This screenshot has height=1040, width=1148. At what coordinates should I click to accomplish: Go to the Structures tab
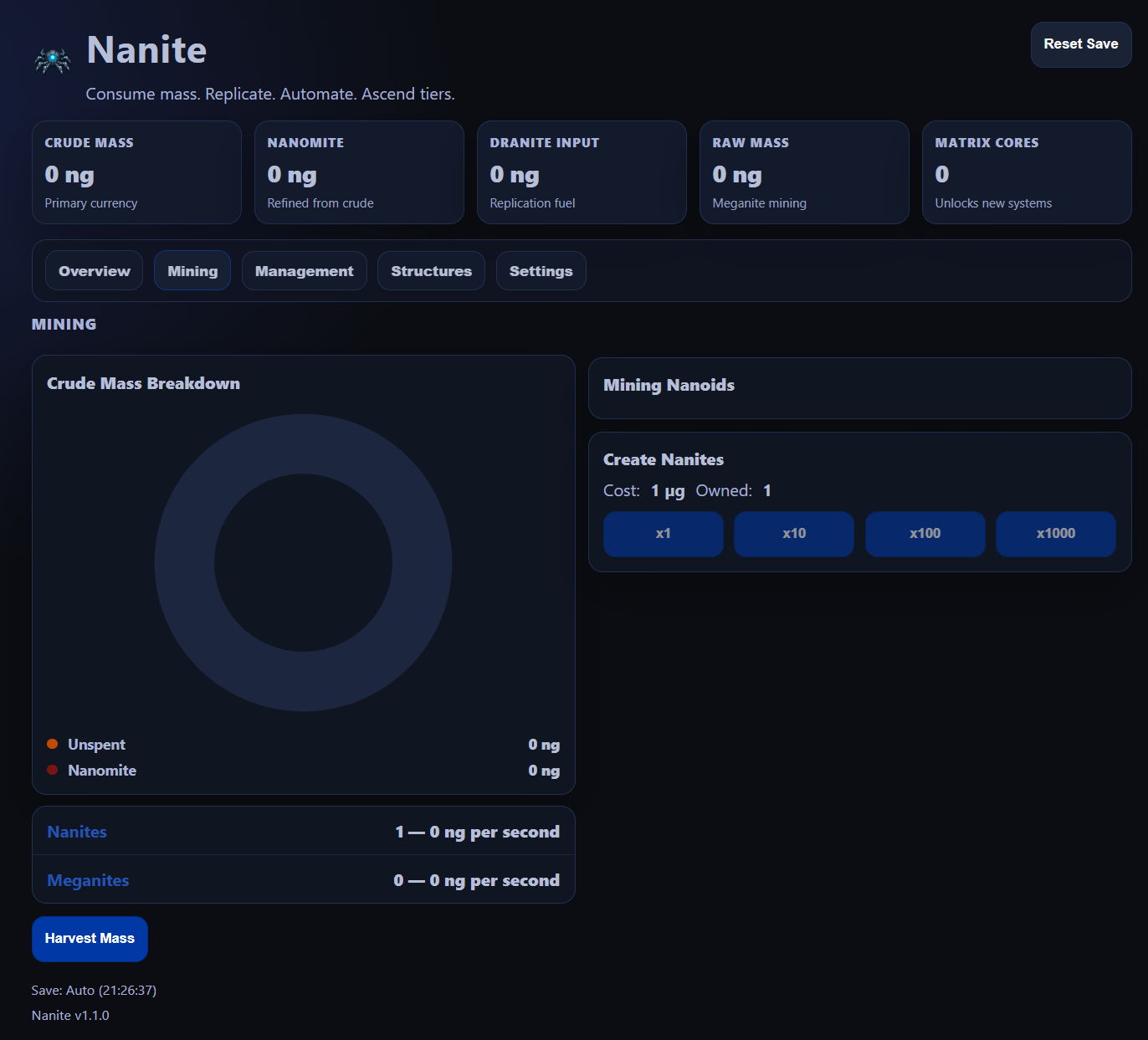[431, 271]
